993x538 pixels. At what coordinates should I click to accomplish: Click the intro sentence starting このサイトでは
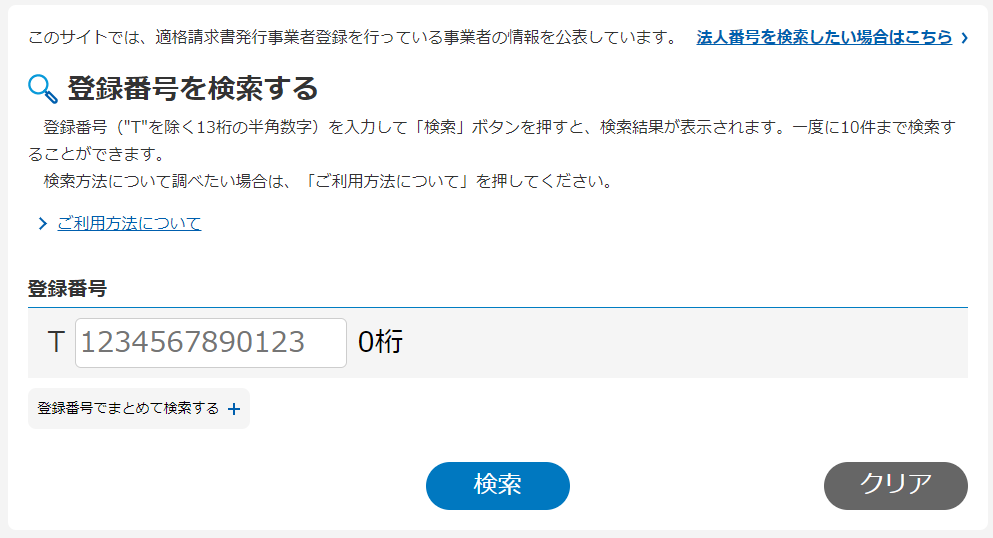click(x=353, y=37)
